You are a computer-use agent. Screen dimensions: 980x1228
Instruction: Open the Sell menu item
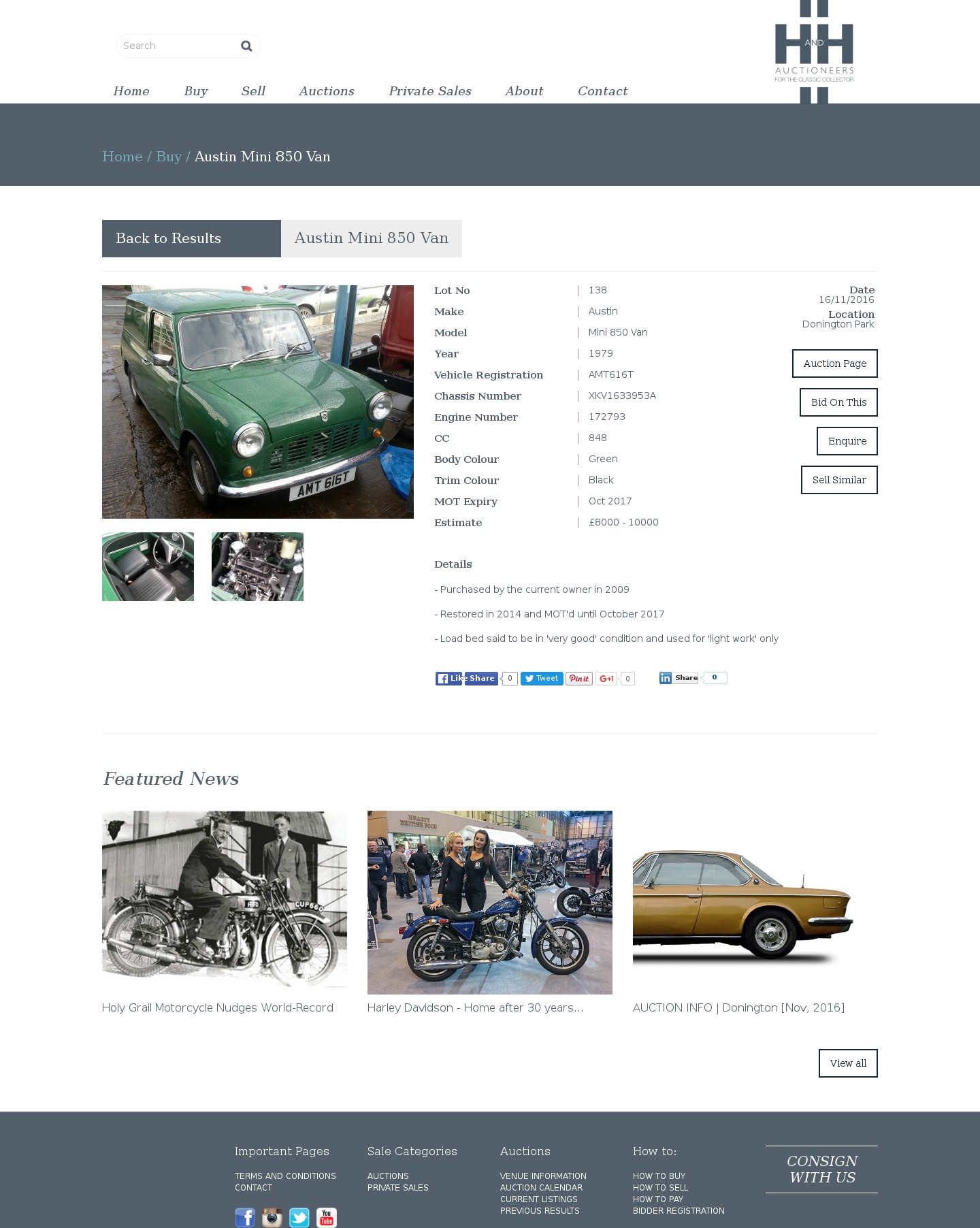[253, 91]
